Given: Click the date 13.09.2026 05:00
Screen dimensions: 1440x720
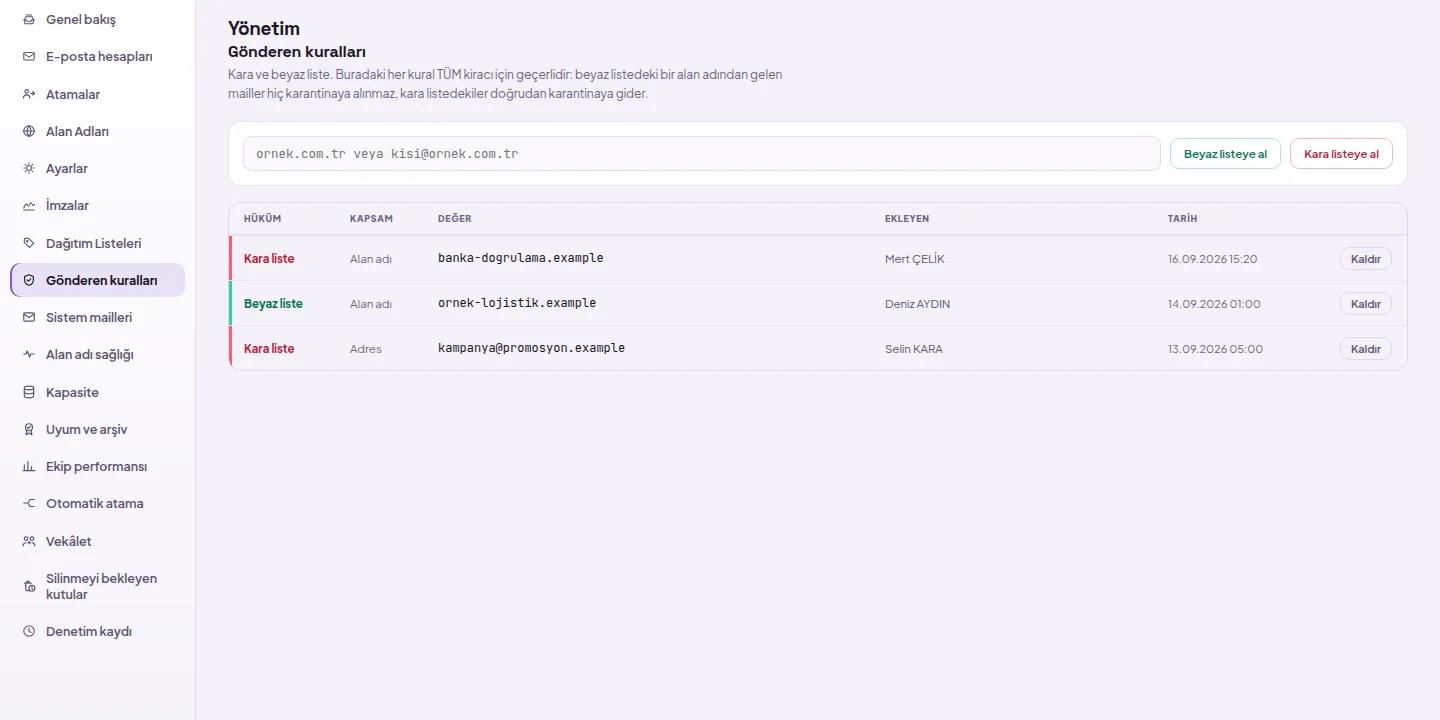Looking at the screenshot, I should pos(1215,349).
